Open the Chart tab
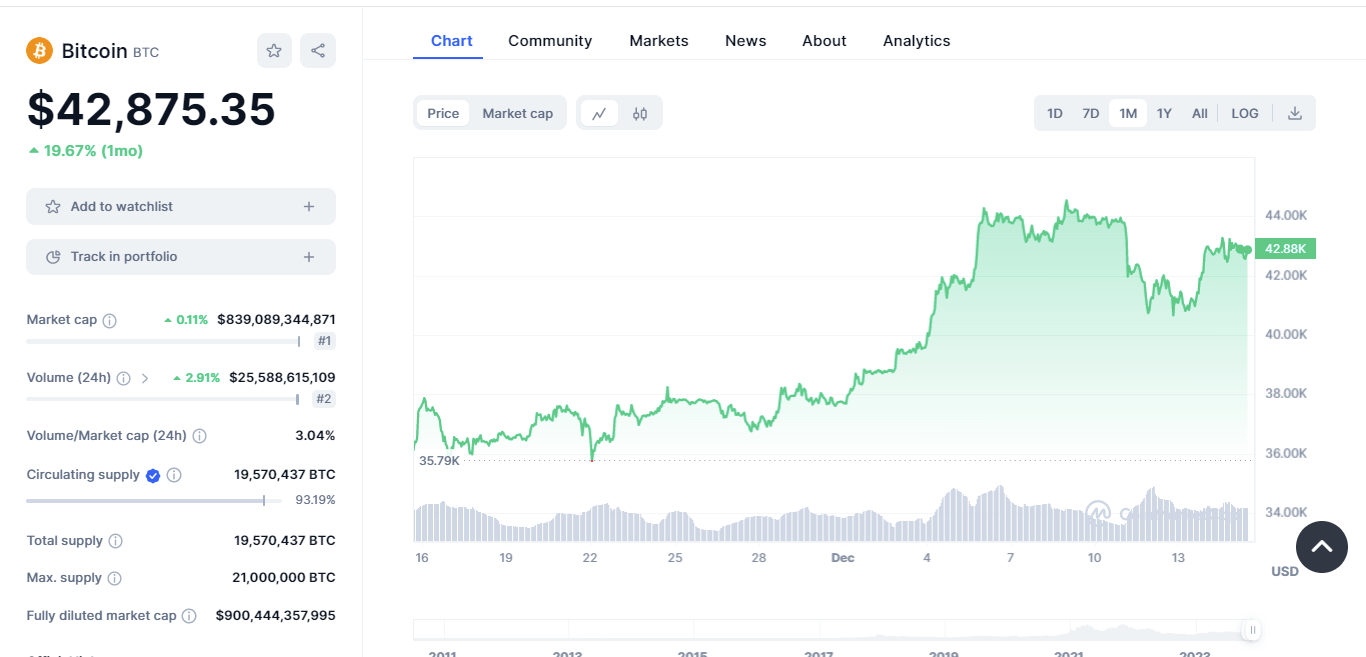The width and height of the screenshot is (1366, 657). pyautogui.click(x=452, y=41)
